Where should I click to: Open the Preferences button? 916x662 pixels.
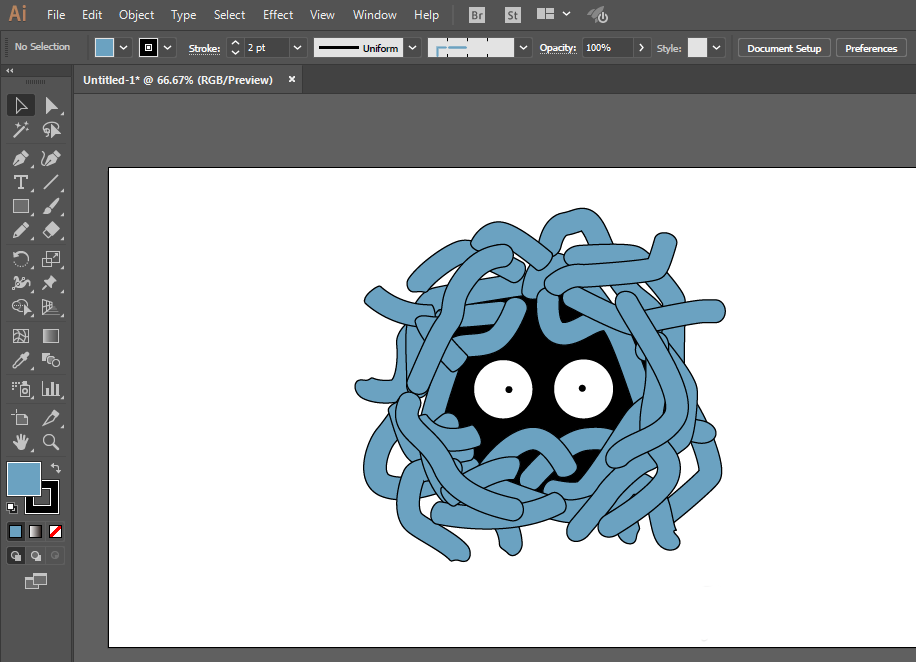pos(871,48)
